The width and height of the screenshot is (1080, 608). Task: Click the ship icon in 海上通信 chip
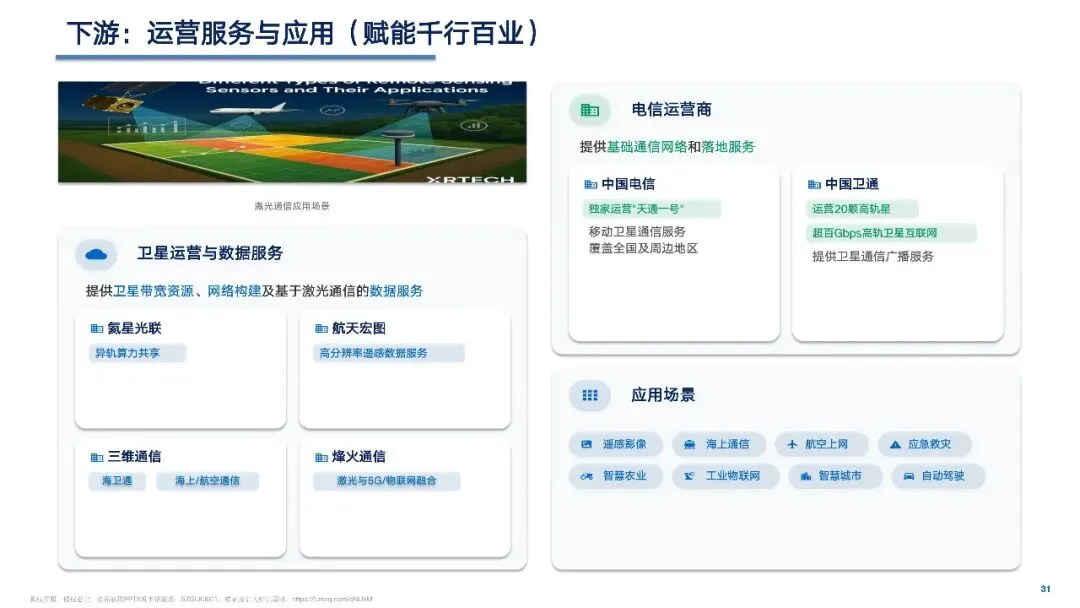coord(689,444)
